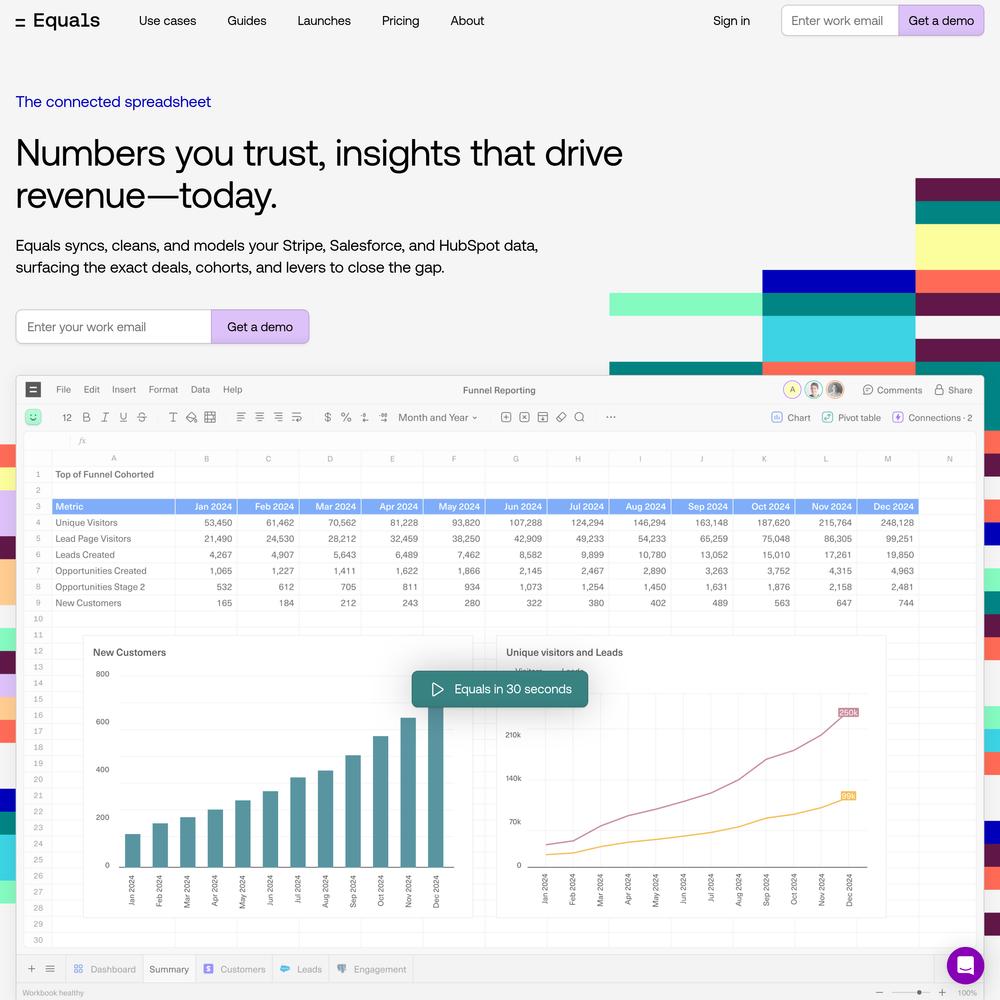1000x1000 pixels.
Task: Go to the Pricing page
Action: point(401,21)
